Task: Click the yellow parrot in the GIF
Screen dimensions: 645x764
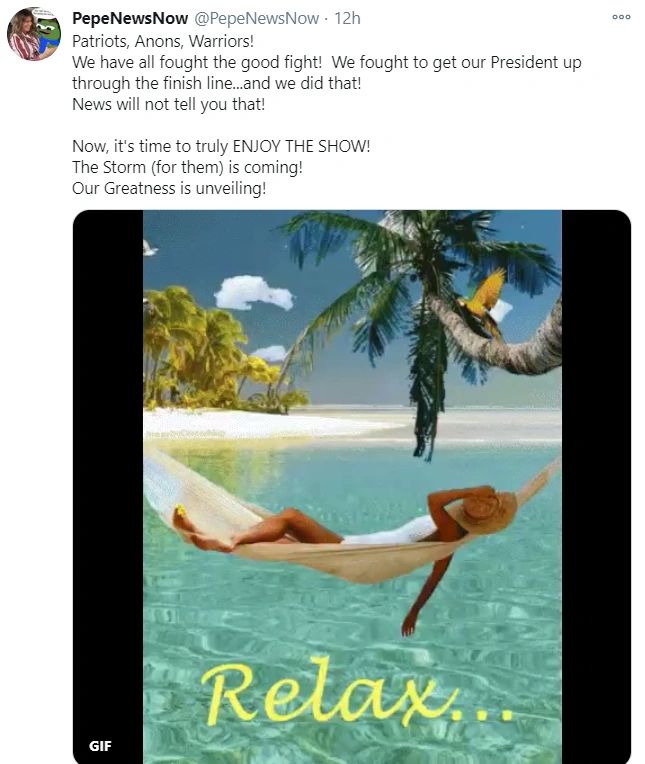Action: [482, 302]
